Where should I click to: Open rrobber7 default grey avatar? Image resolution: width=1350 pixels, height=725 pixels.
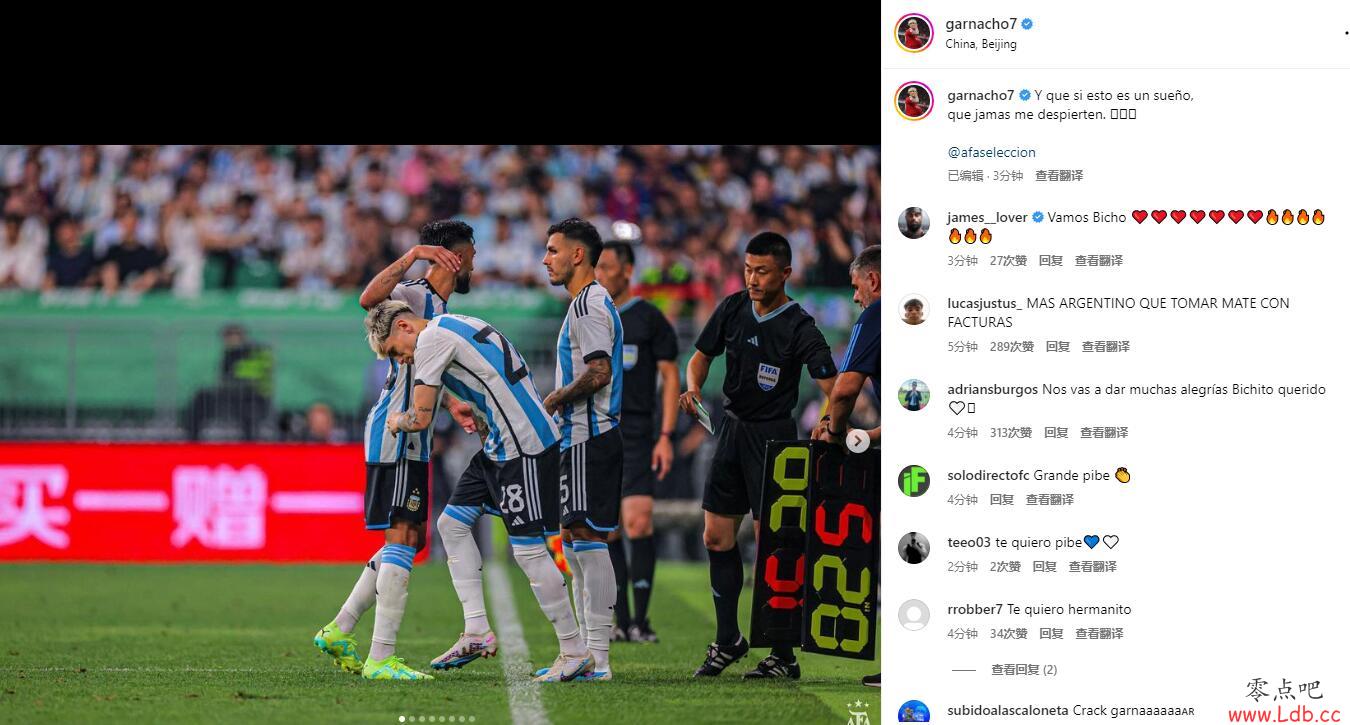coord(913,615)
